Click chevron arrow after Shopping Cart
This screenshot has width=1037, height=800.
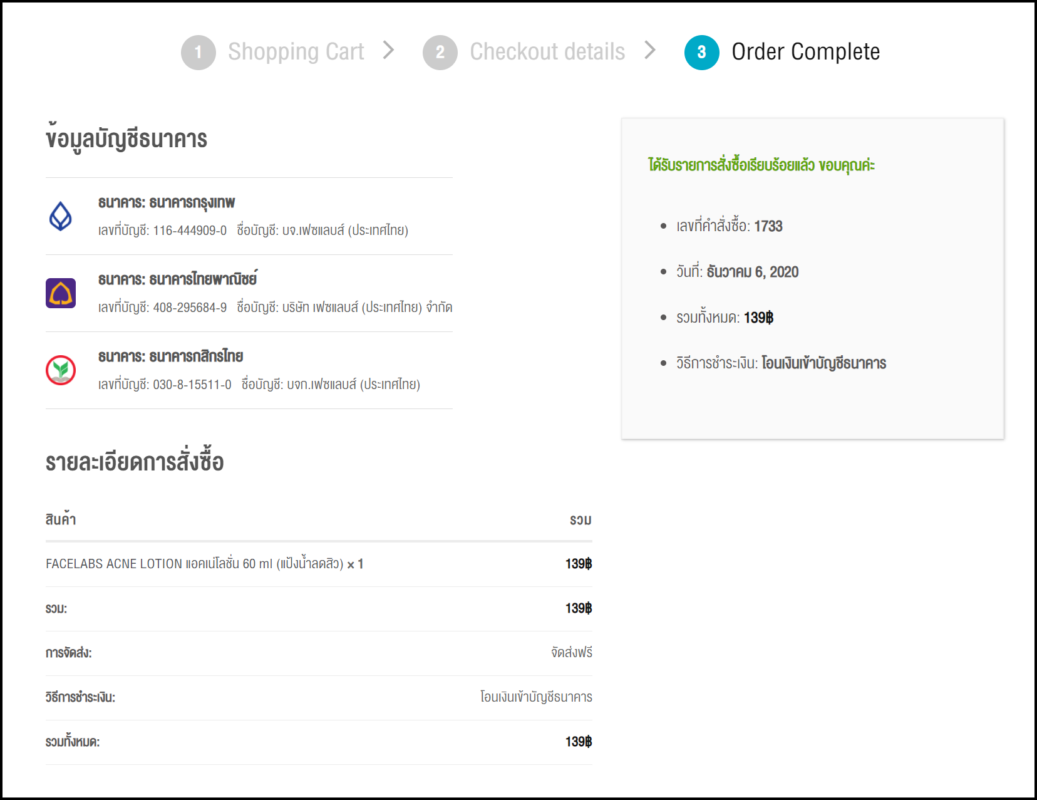(x=389, y=50)
